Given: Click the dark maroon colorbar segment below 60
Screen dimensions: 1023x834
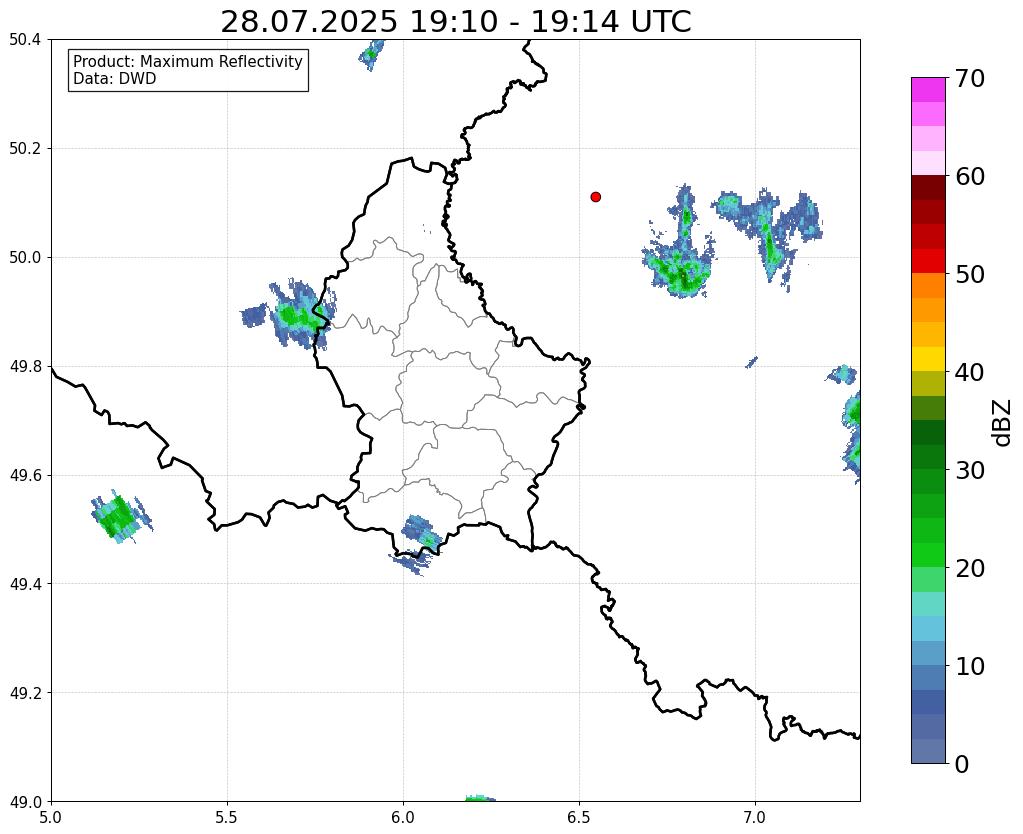Looking at the screenshot, I should [x=928, y=187].
